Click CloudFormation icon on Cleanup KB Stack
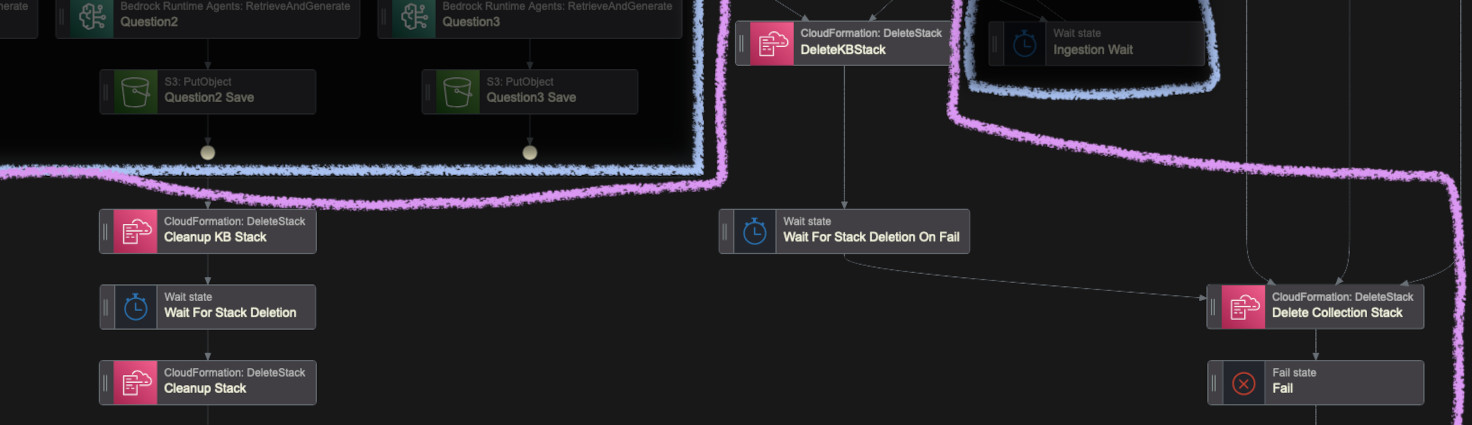Viewport: 1472px width, 425px height. tap(135, 231)
